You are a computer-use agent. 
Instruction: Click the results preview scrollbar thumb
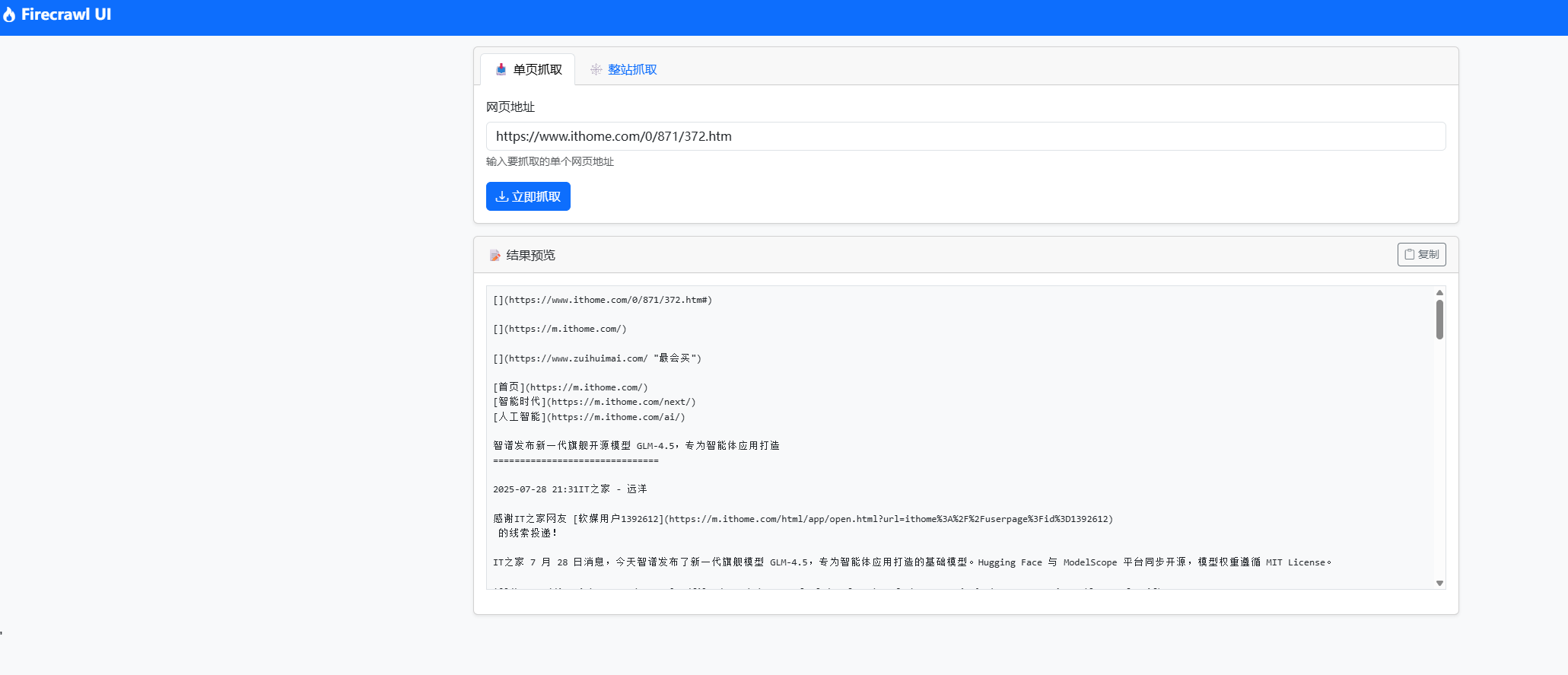1439,319
